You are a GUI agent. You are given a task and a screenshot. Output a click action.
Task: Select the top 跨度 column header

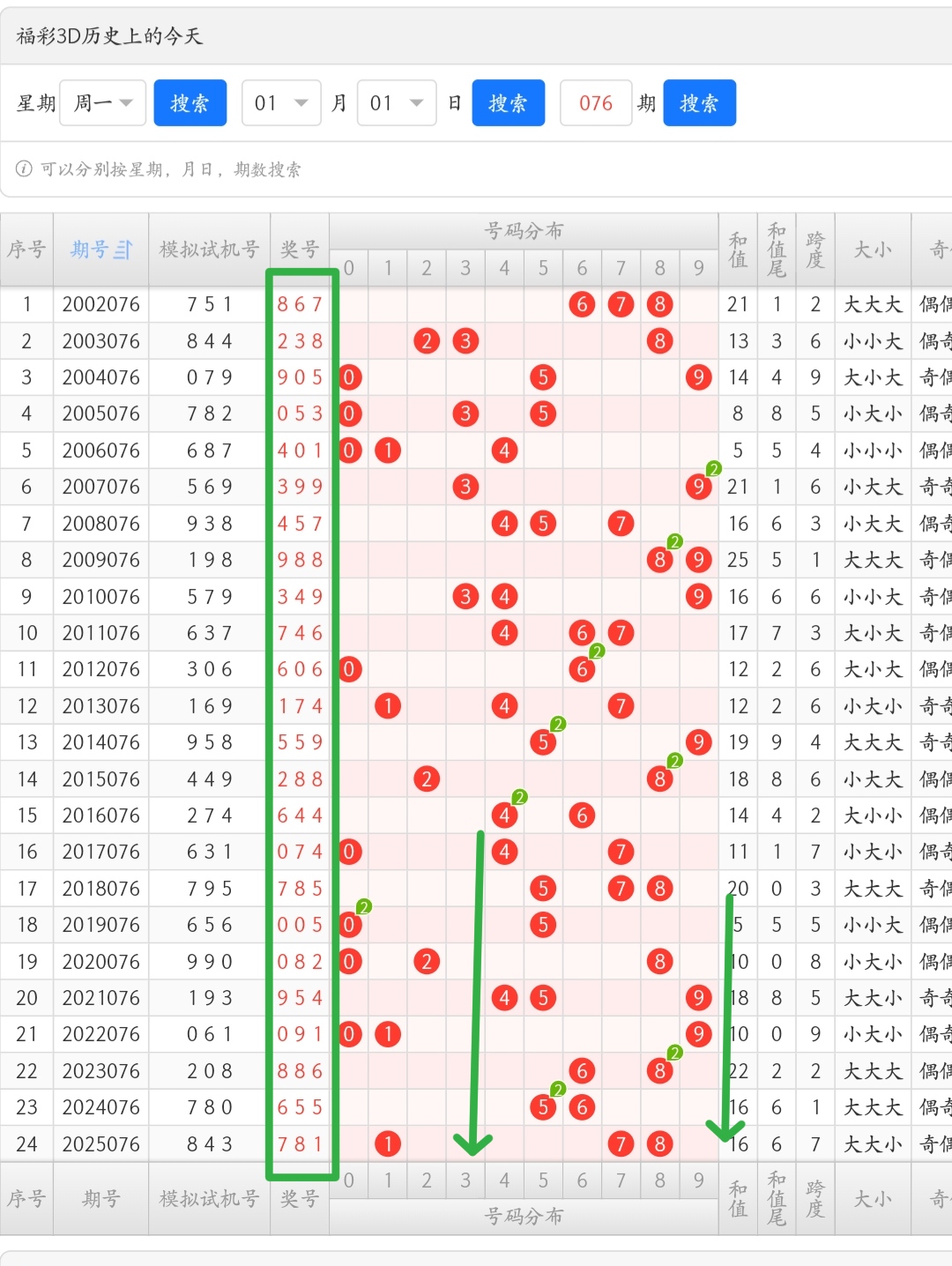[x=815, y=250]
